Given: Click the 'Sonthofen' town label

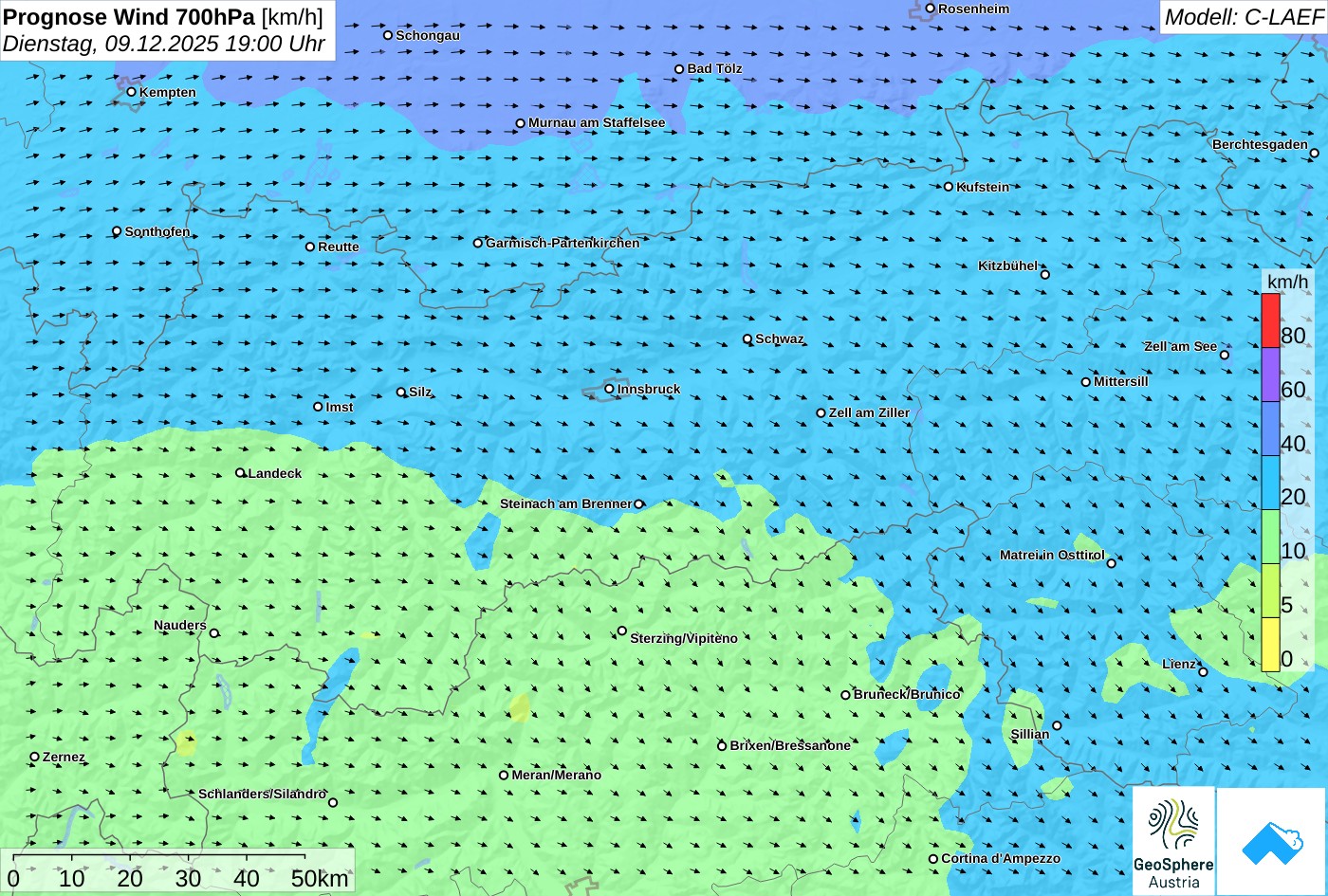Looking at the screenshot, I should (157, 232).
